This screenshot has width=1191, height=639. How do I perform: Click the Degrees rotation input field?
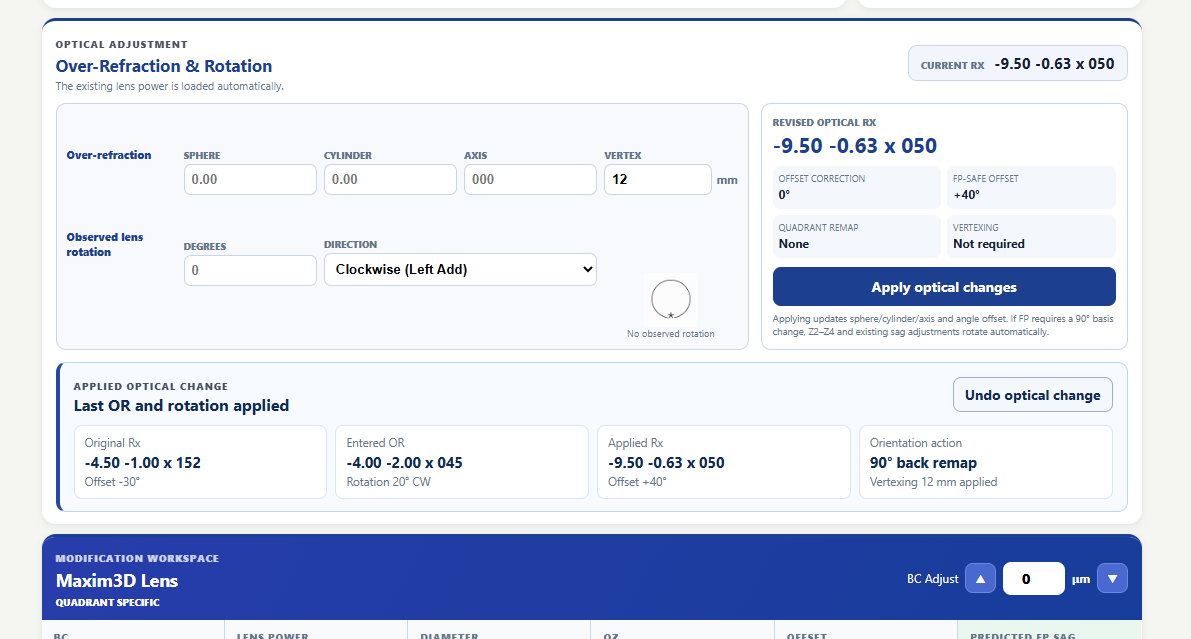click(x=250, y=270)
